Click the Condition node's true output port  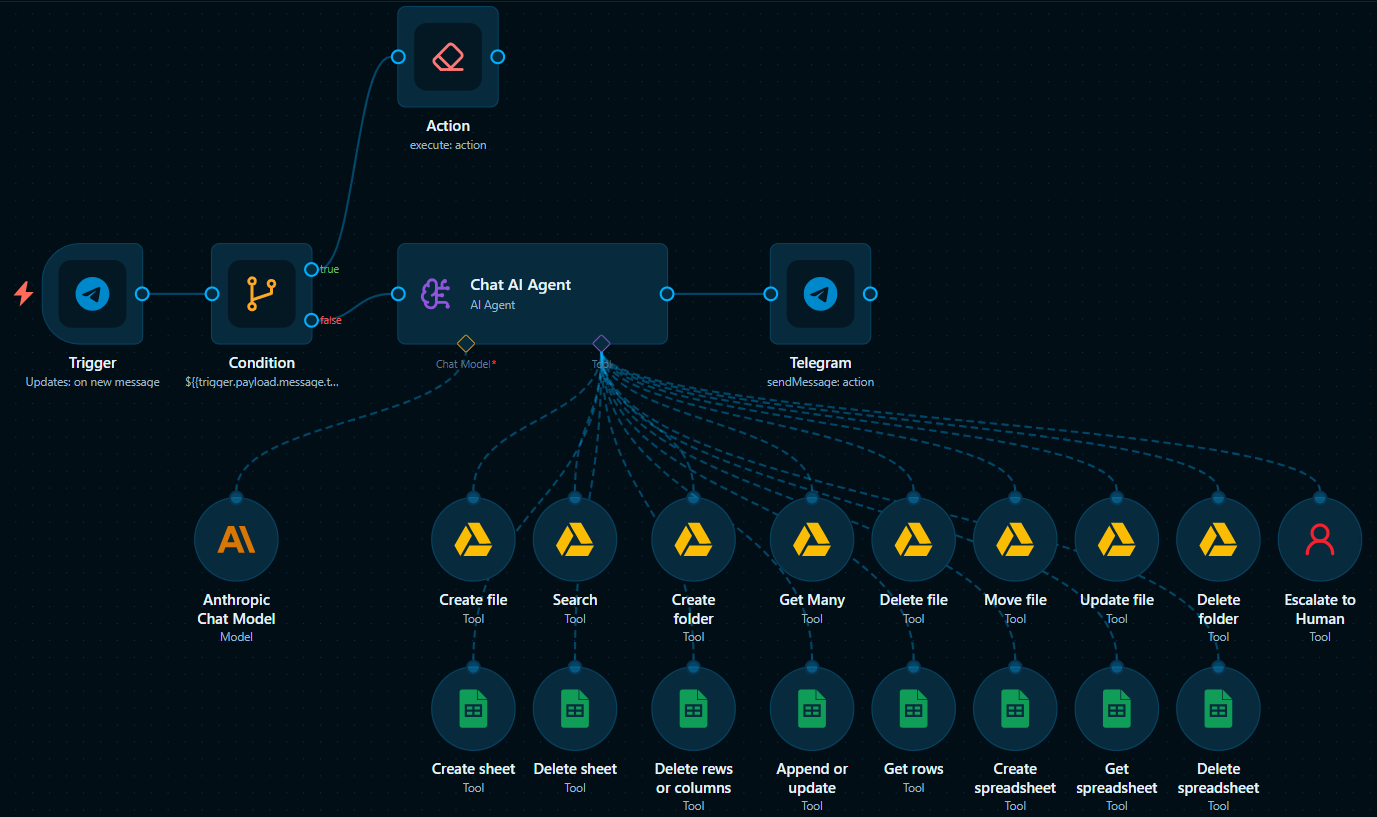pyautogui.click(x=312, y=269)
